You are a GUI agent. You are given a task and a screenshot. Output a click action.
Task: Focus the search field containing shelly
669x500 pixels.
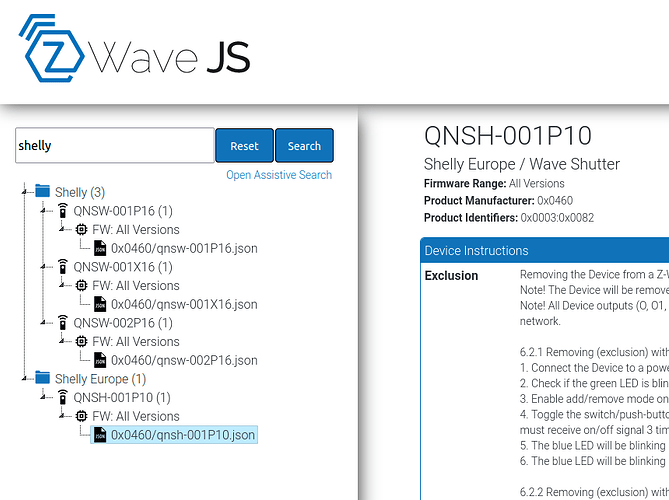coord(115,145)
